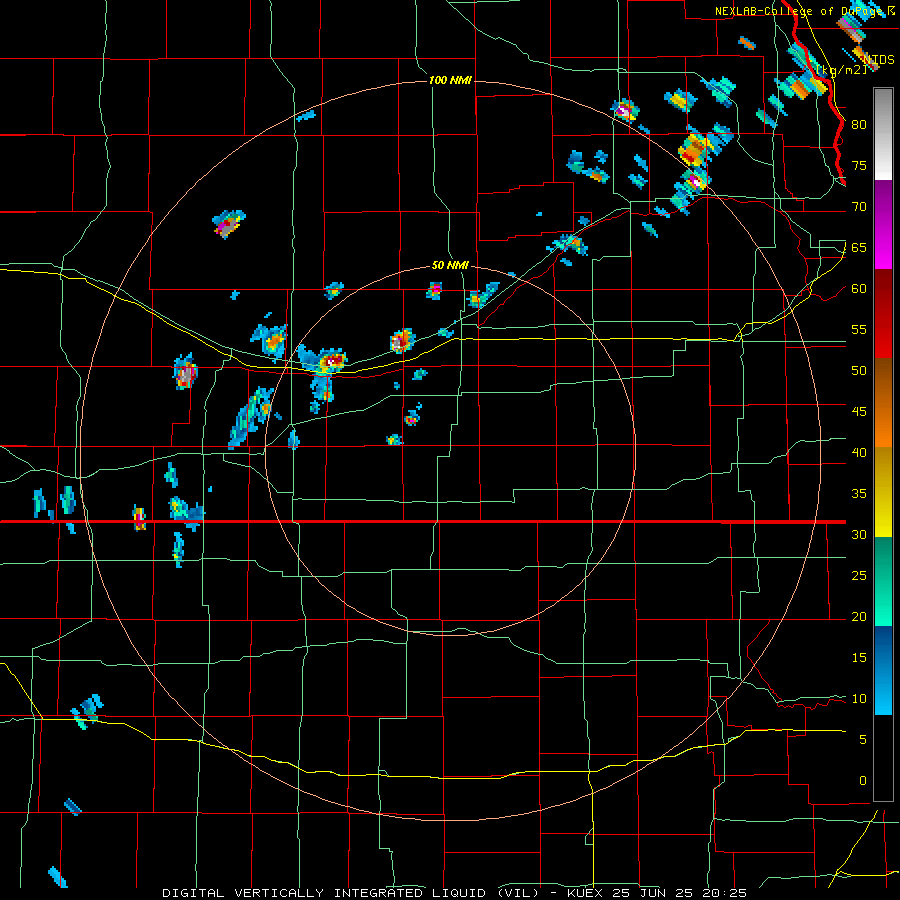900x900 pixels.
Task: Click the "50" value on the color scale
Action: pos(859,371)
